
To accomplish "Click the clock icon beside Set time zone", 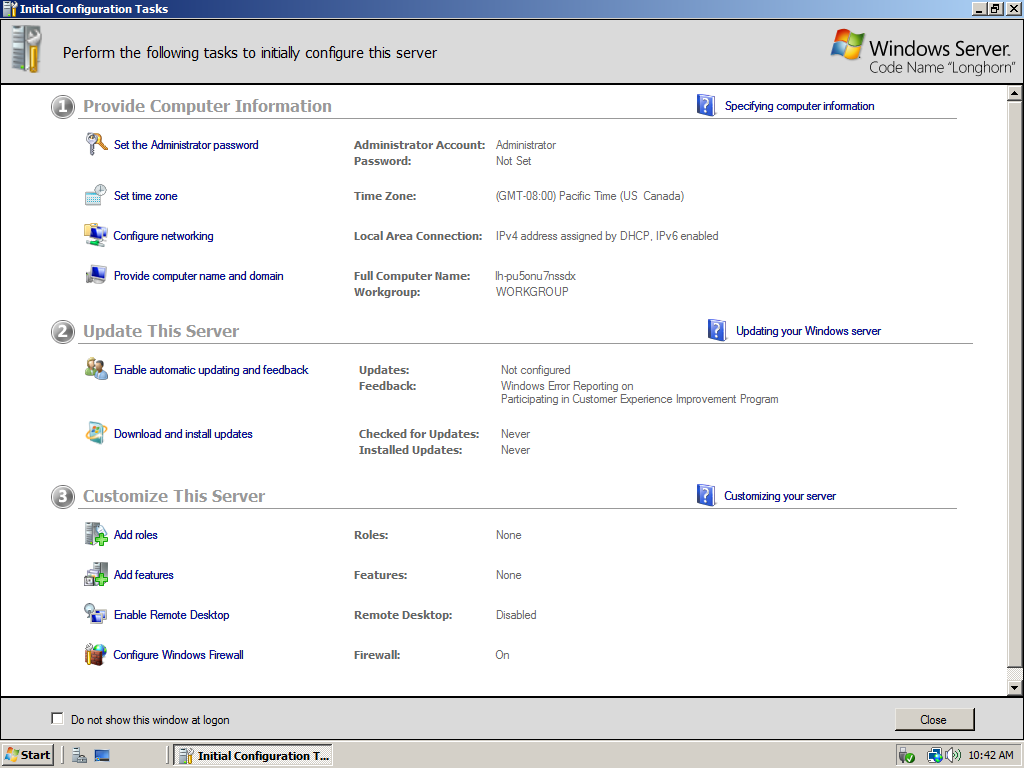I will [x=96, y=196].
